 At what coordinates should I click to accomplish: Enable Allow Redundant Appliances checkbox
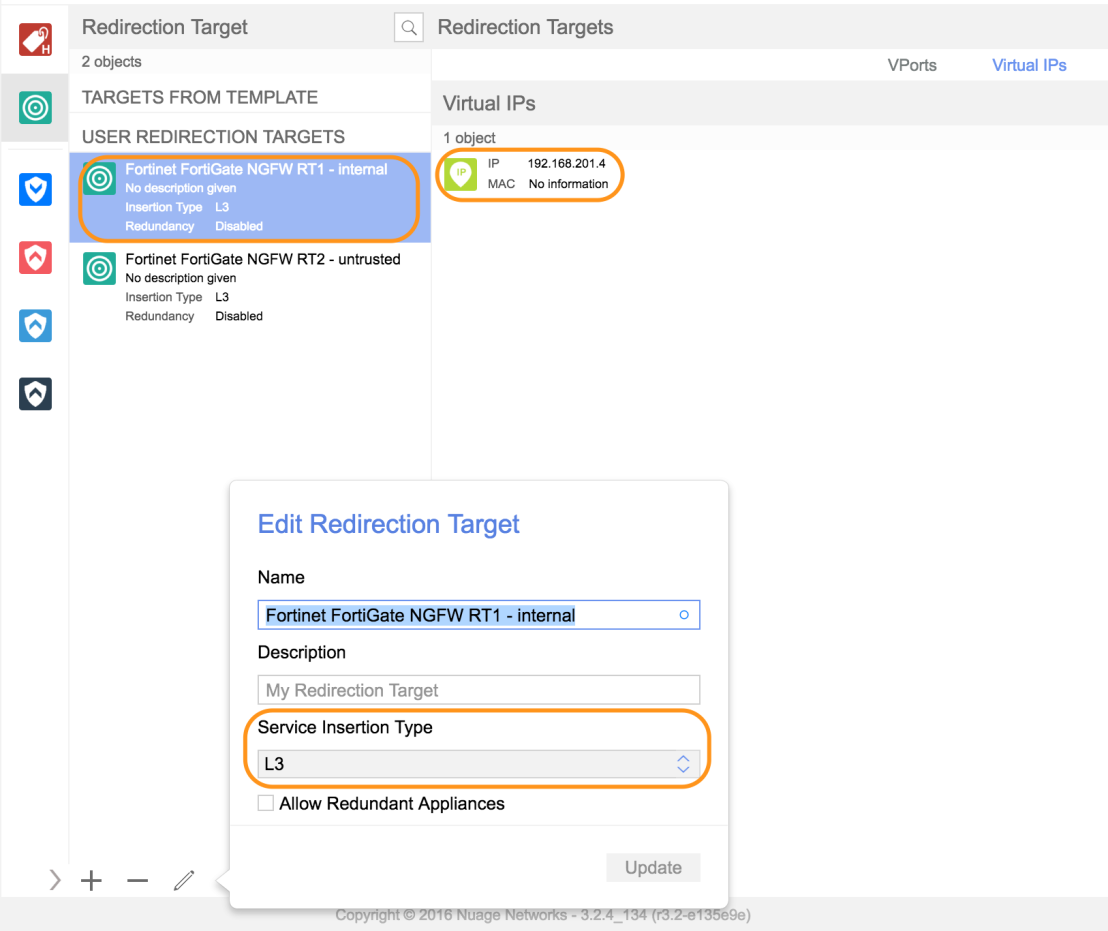(x=266, y=803)
